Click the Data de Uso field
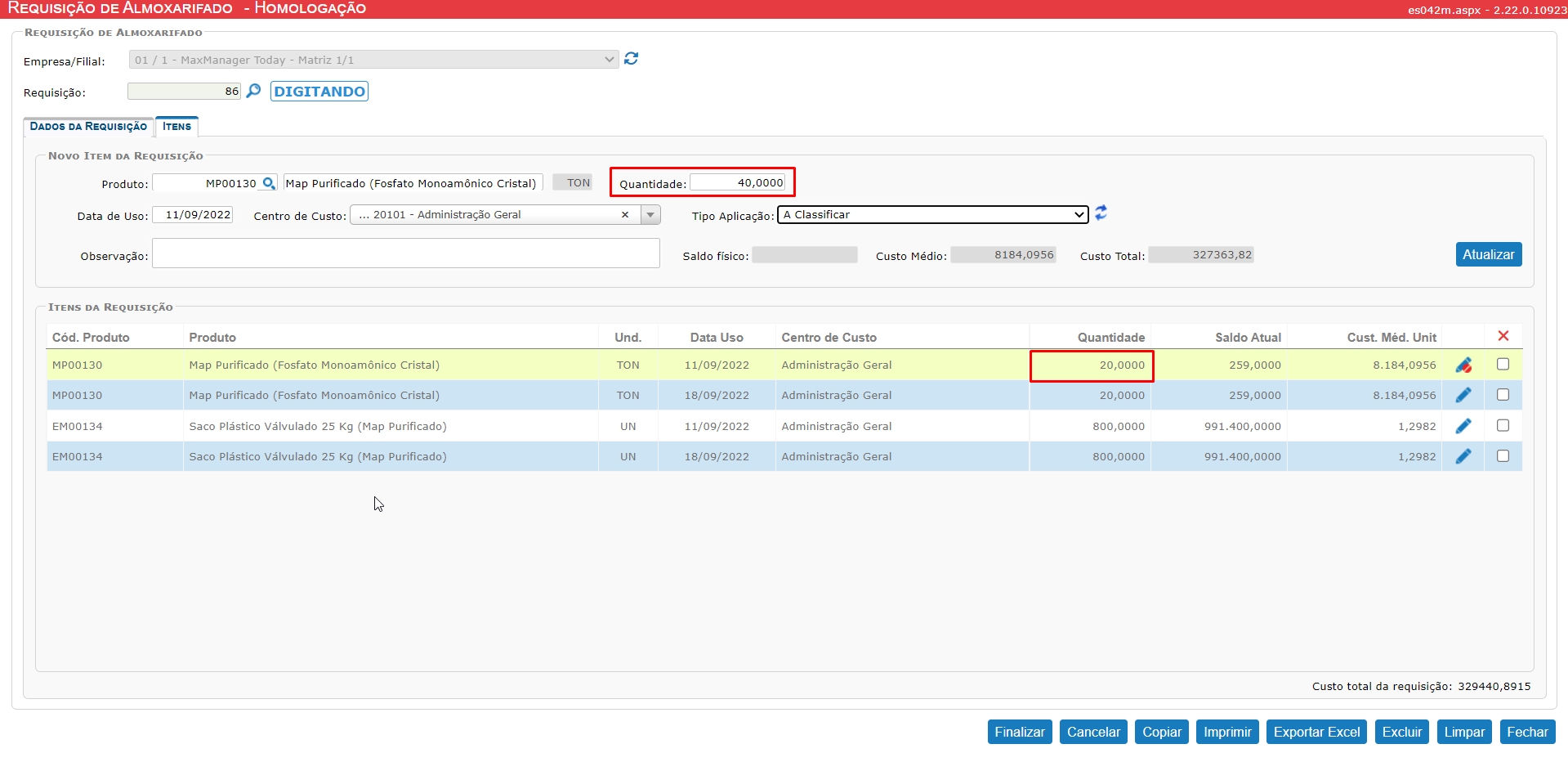 pos(193,215)
